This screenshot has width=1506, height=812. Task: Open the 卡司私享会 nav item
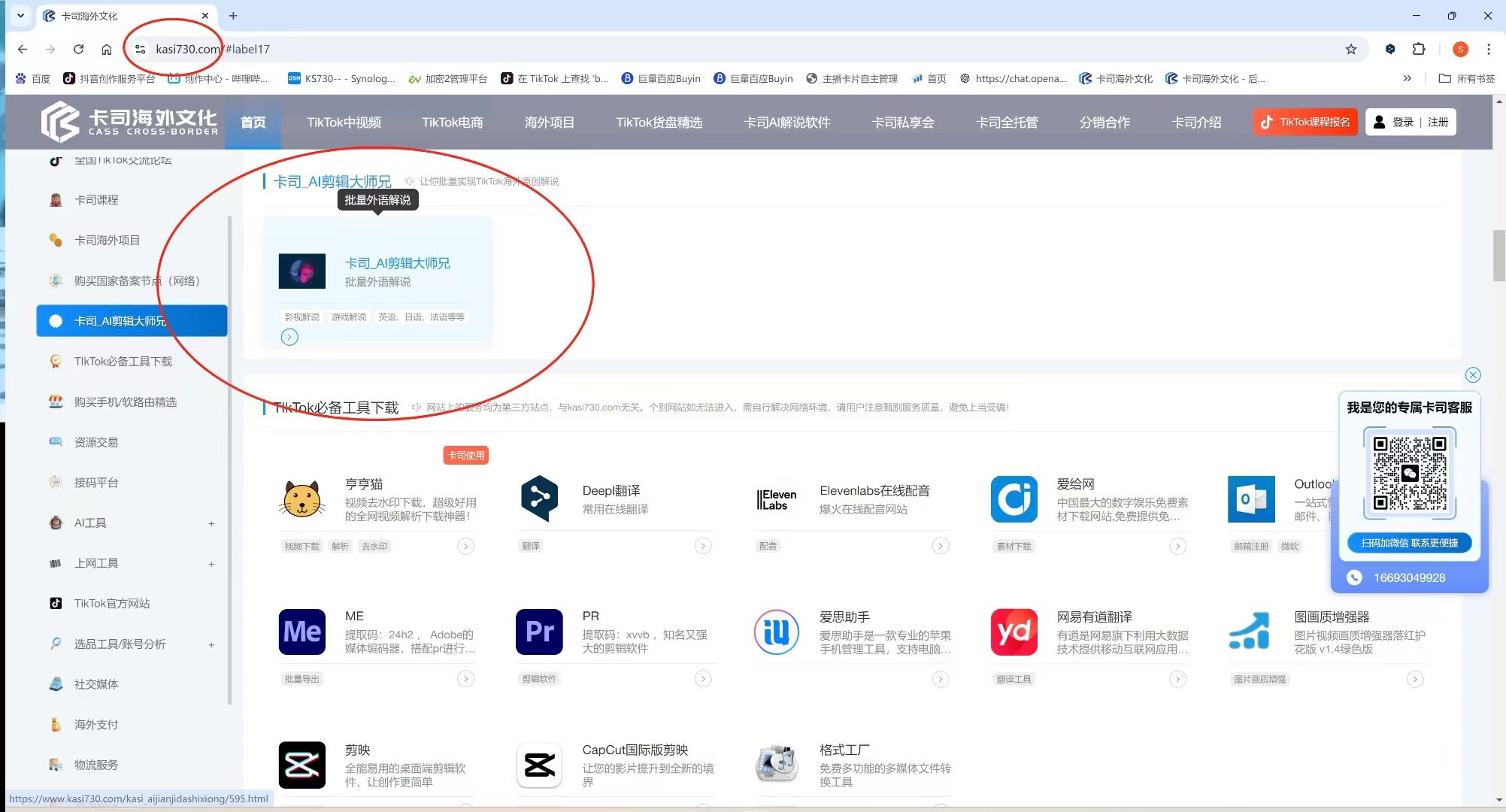[x=903, y=122]
